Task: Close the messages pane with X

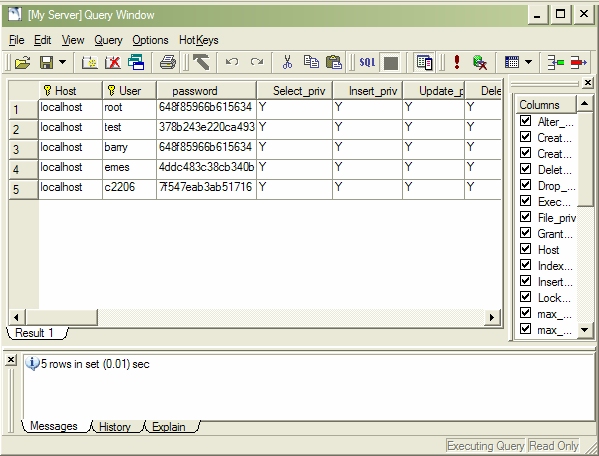Action: pyautogui.click(x=11, y=360)
